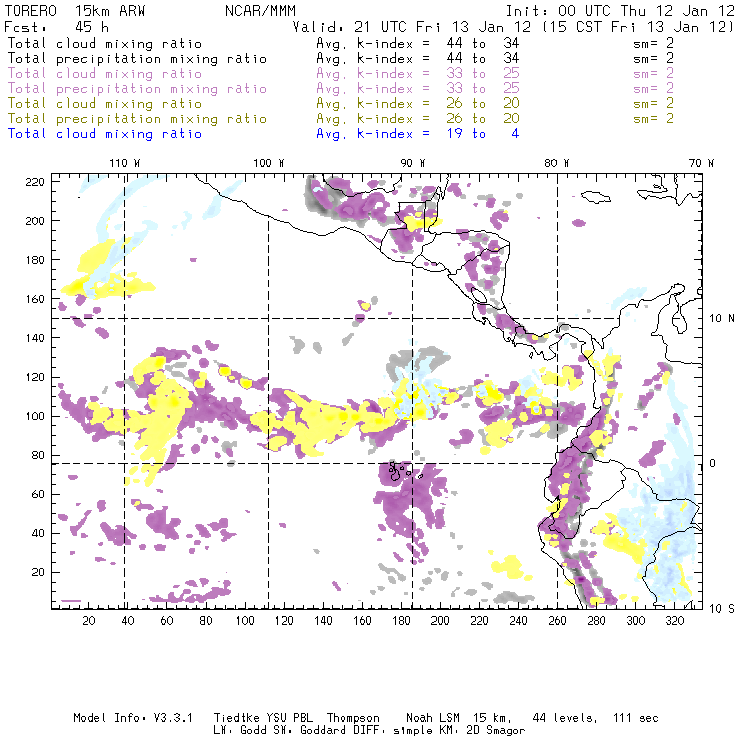The width and height of the screenshot is (740, 740).
Task: Select the '10 S' latitude label
Action: click(722, 609)
